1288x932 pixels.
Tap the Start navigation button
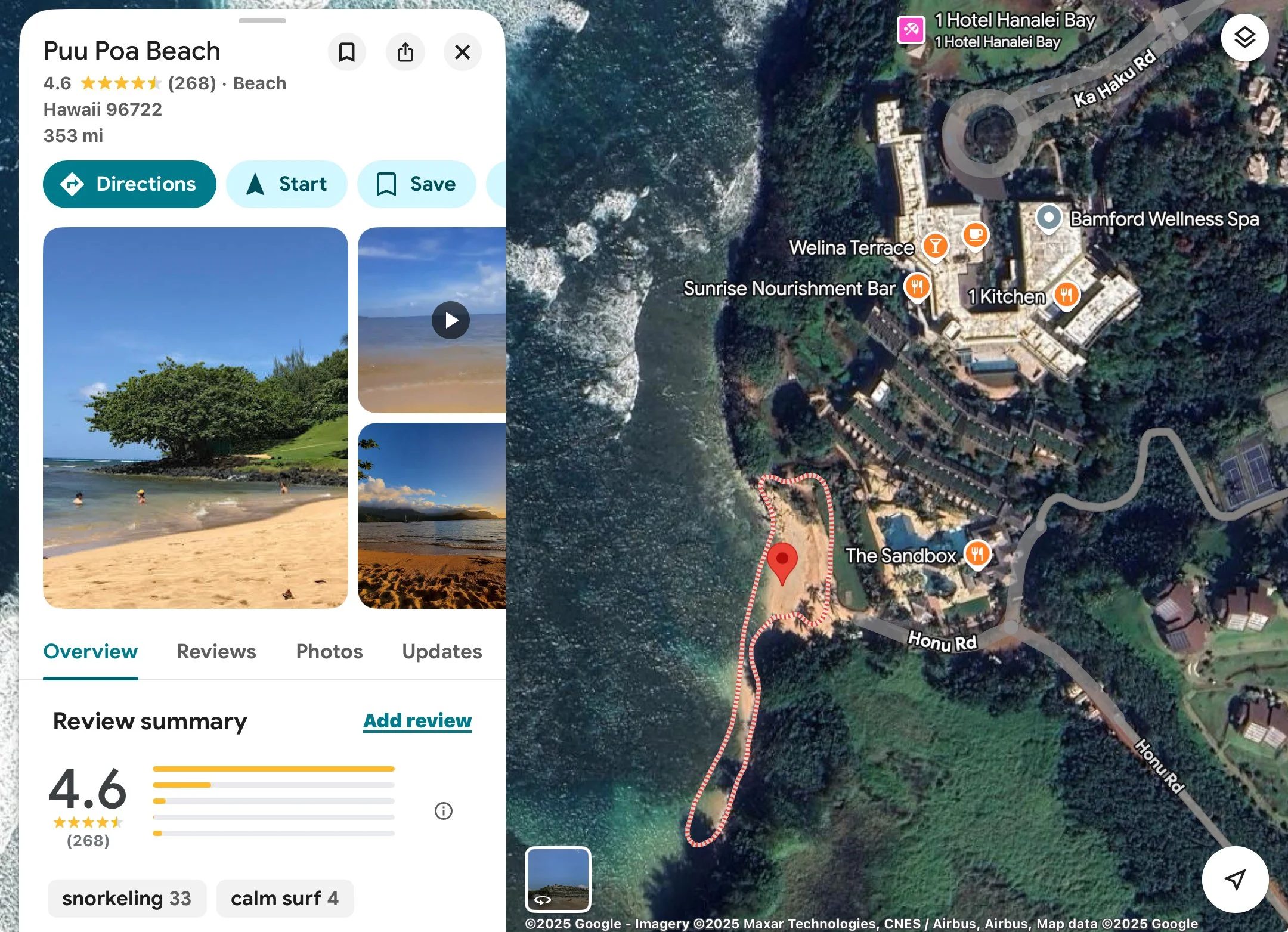click(287, 184)
